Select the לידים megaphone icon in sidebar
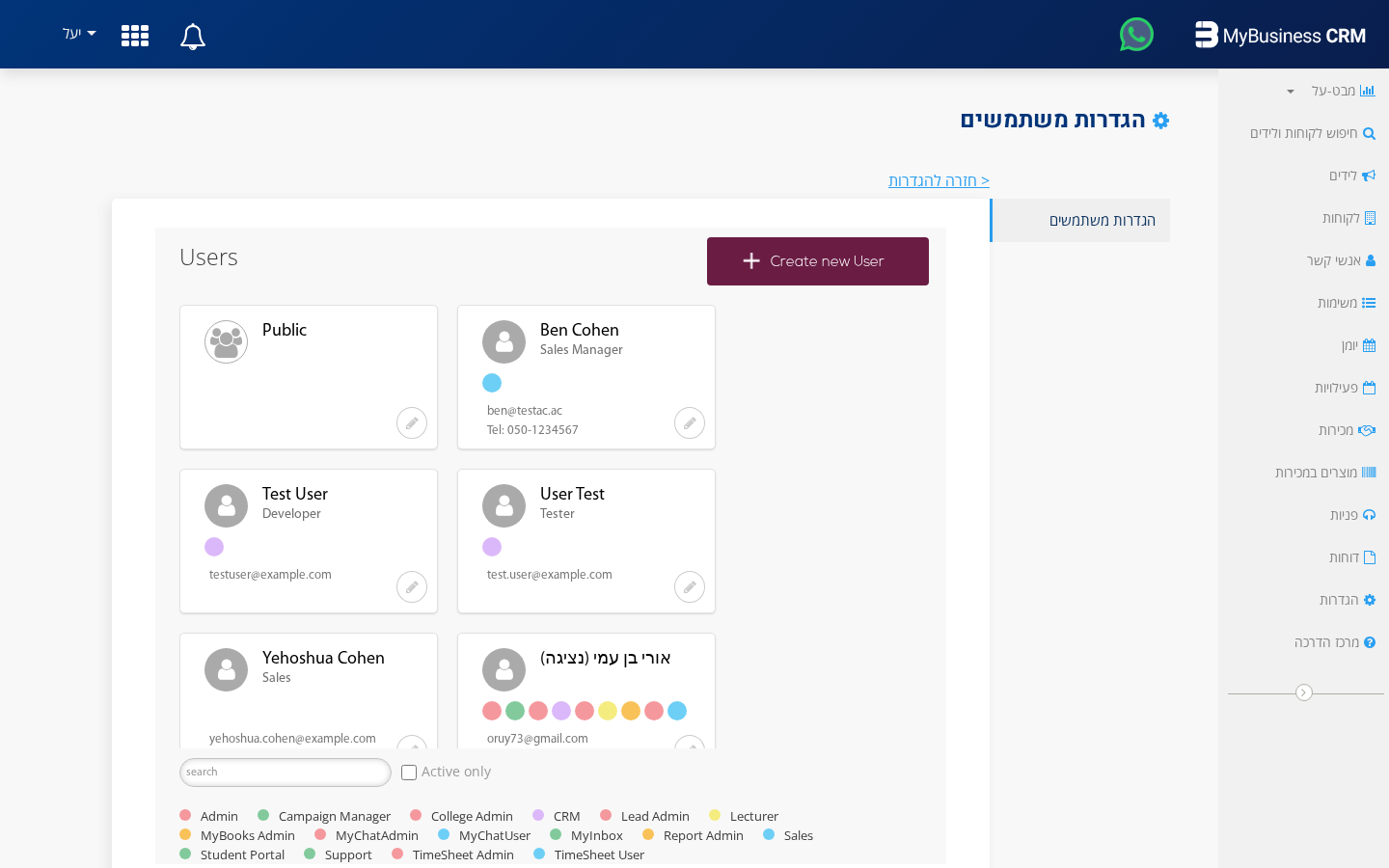Viewport: 1389px width, 868px height. [1369, 176]
